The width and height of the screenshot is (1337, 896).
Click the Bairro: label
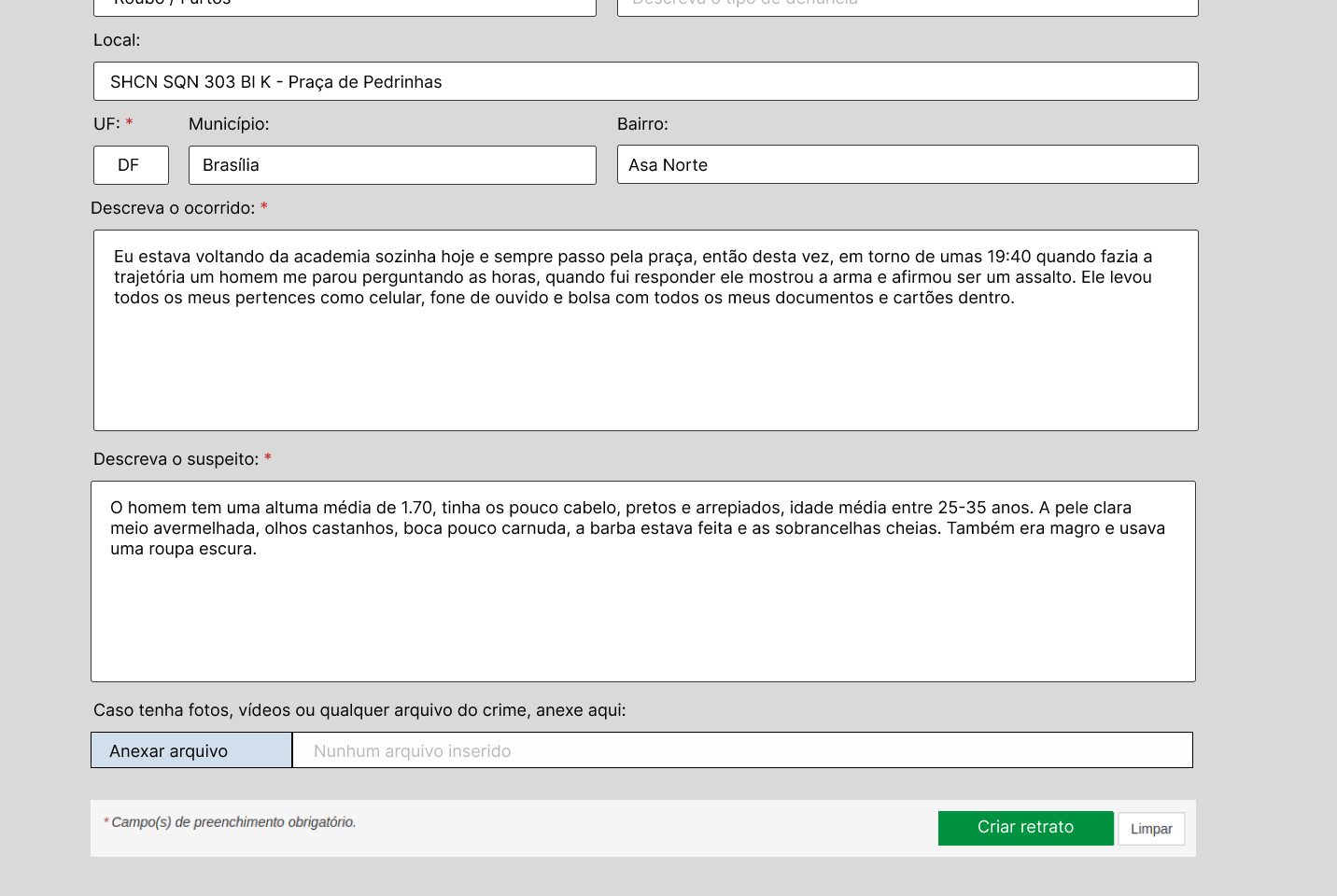coord(642,124)
